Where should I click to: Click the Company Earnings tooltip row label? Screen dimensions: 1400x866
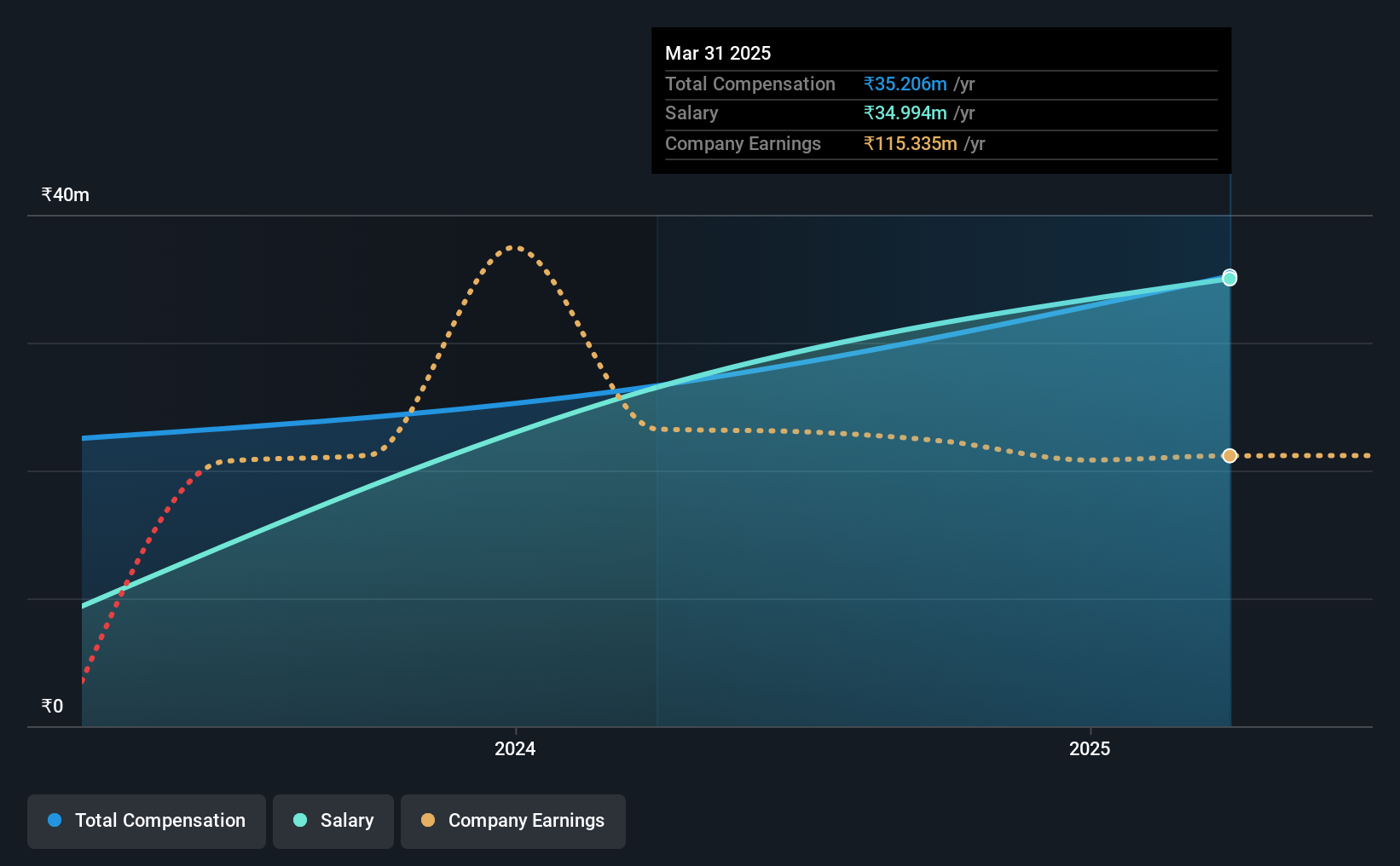coord(743,143)
